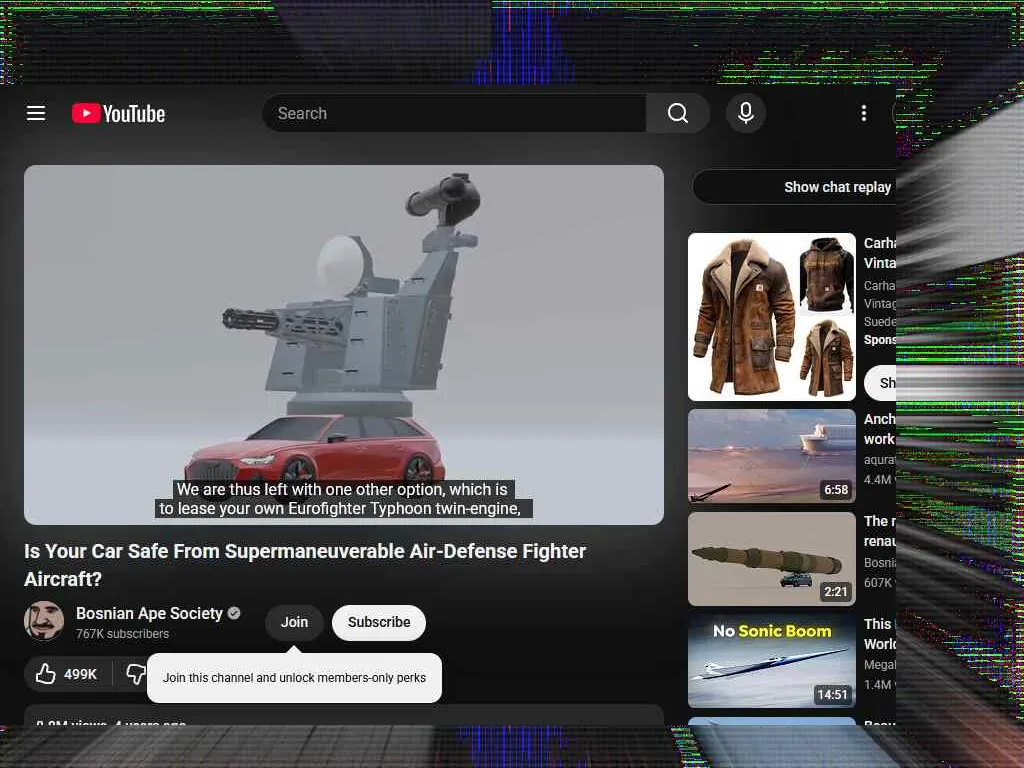Search with your voice microphone
Screen dimensions: 1024x768
click(745, 113)
